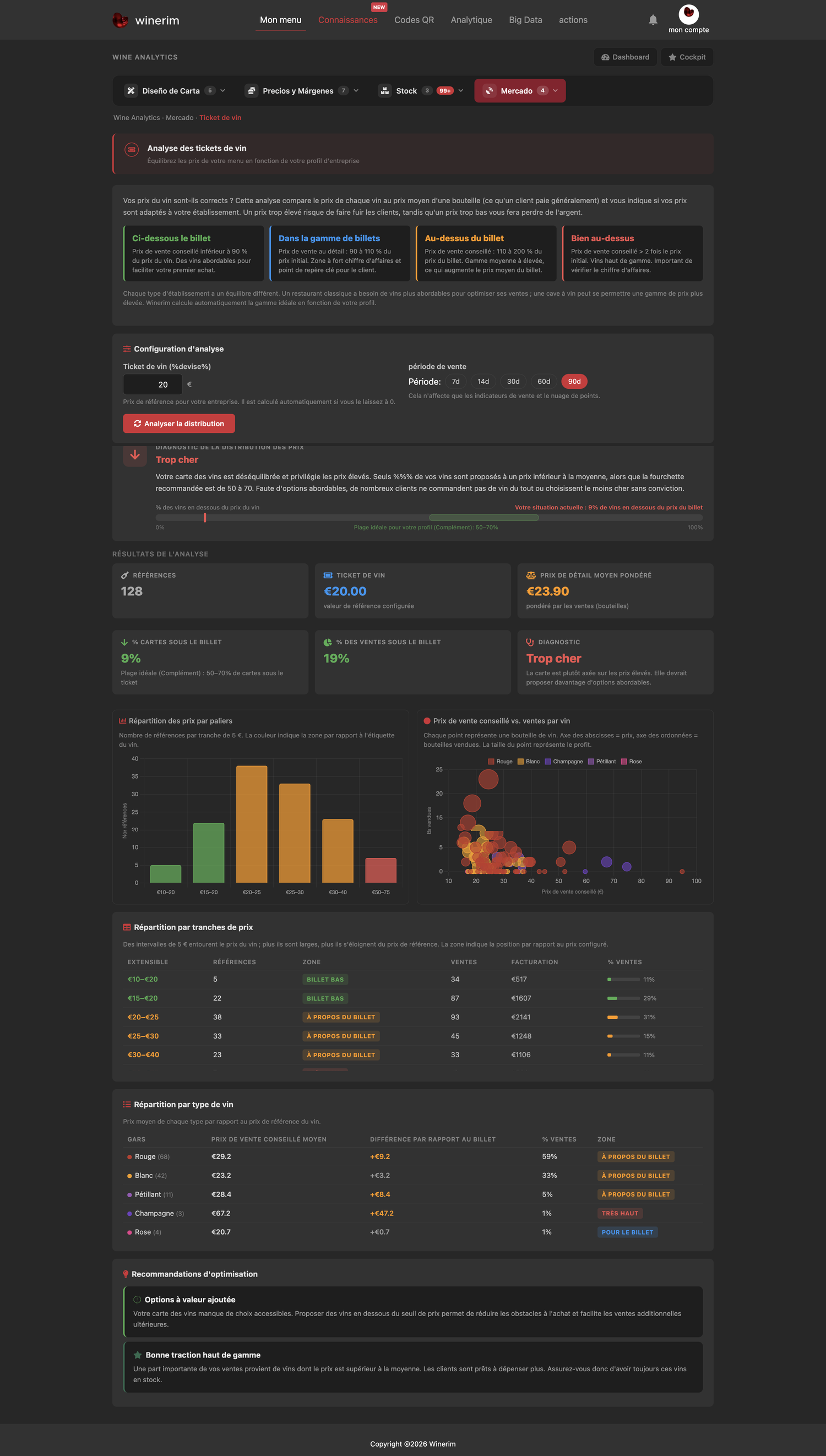Open the Cockpit view button
This screenshot has height=1456, width=826.
pos(687,57)
